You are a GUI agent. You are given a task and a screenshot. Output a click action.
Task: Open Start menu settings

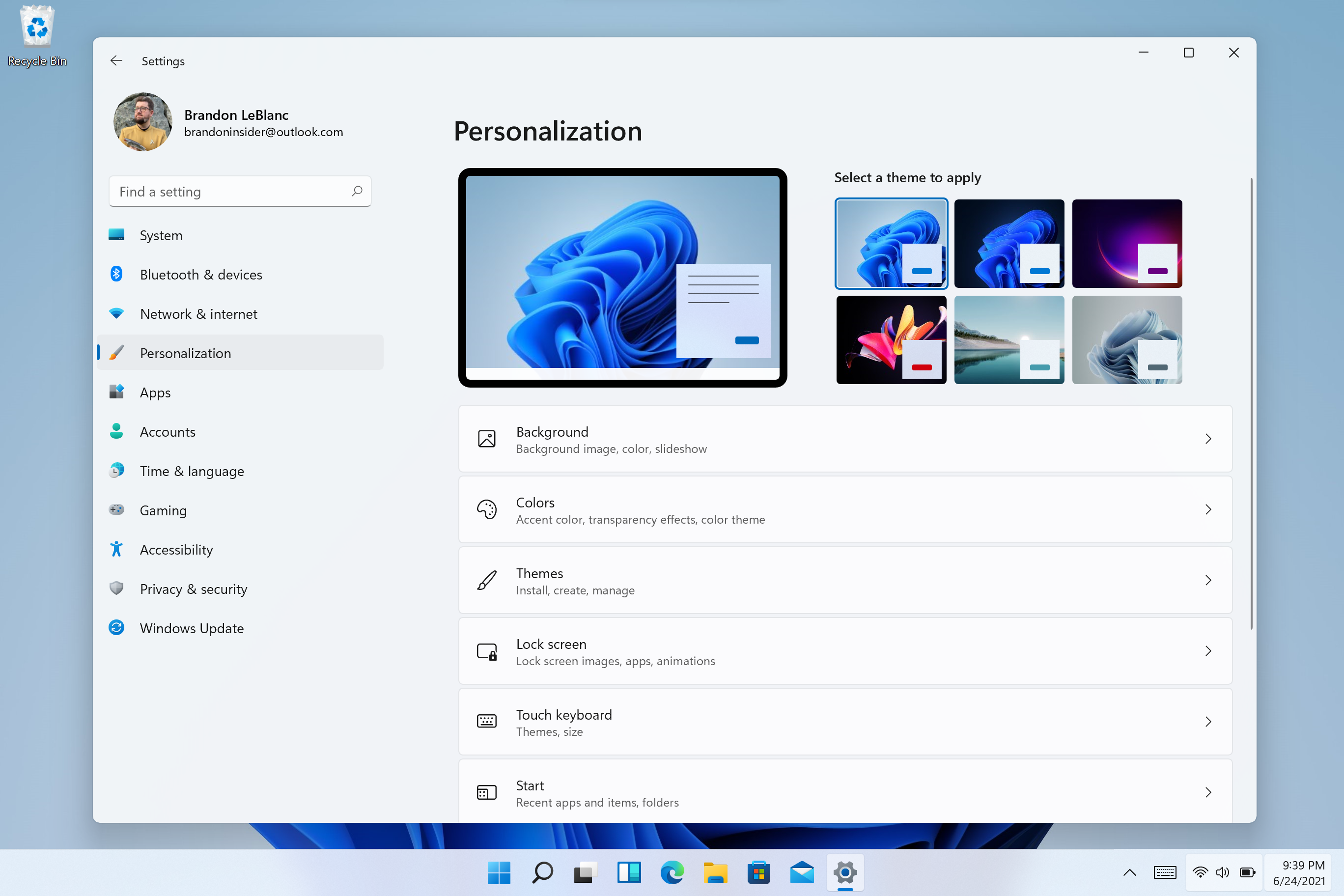tap(845, 792)
